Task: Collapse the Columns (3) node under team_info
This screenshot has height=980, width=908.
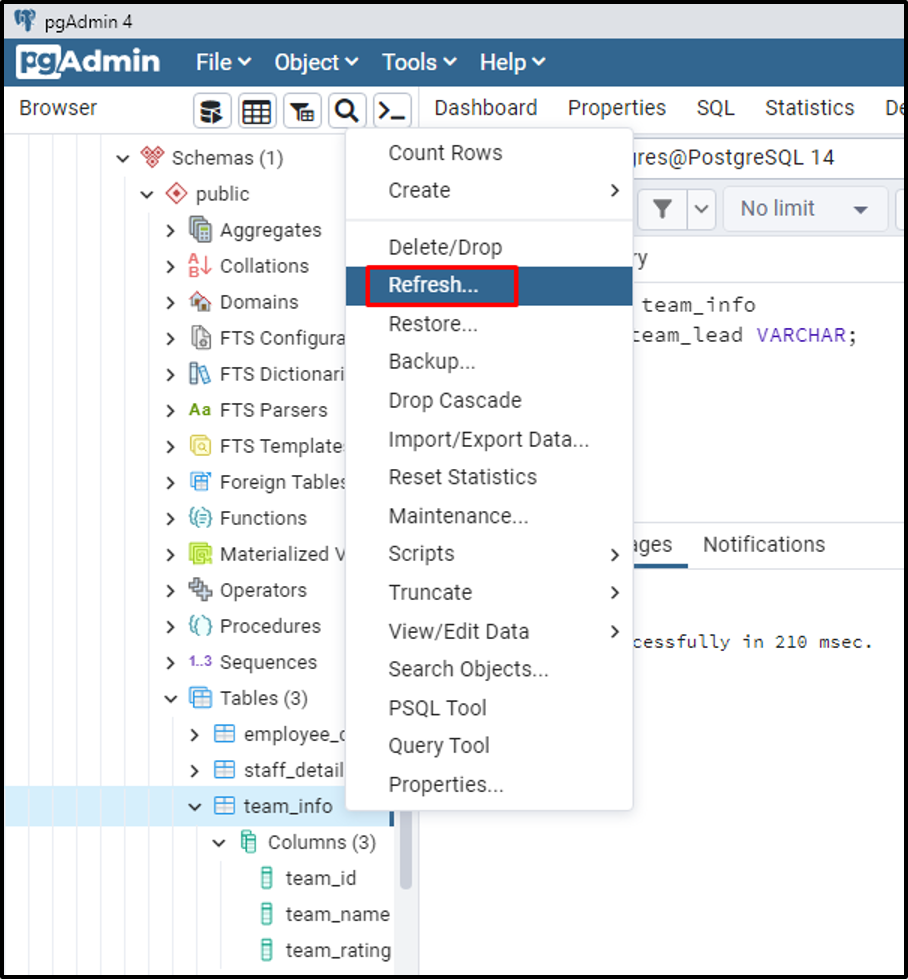Action: (218, 842)
